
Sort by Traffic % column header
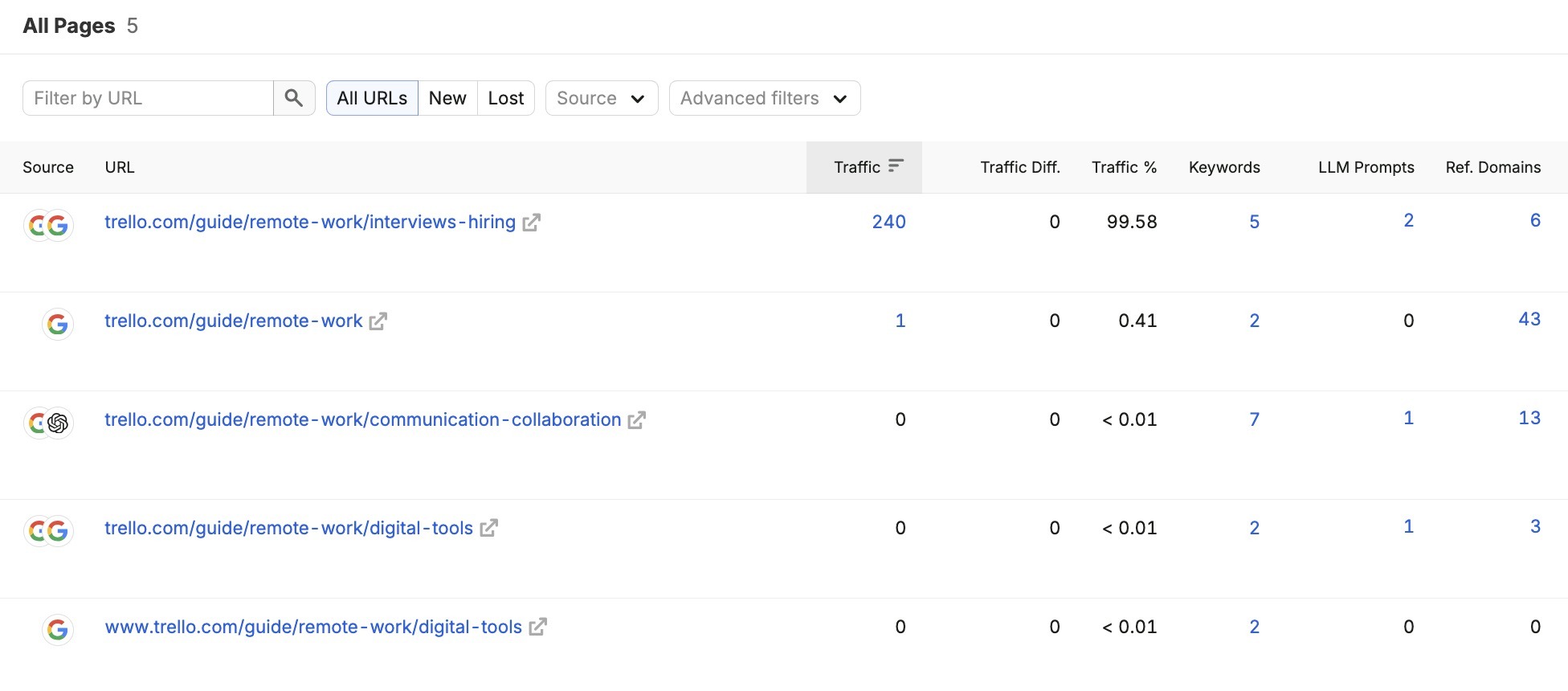coord(1124,167)
